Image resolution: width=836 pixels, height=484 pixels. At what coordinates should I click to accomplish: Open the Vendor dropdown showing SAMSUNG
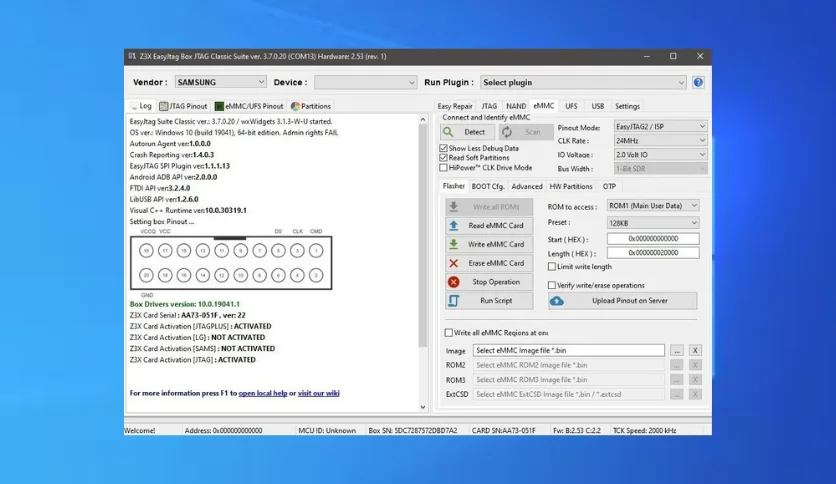tap(221, 82)
